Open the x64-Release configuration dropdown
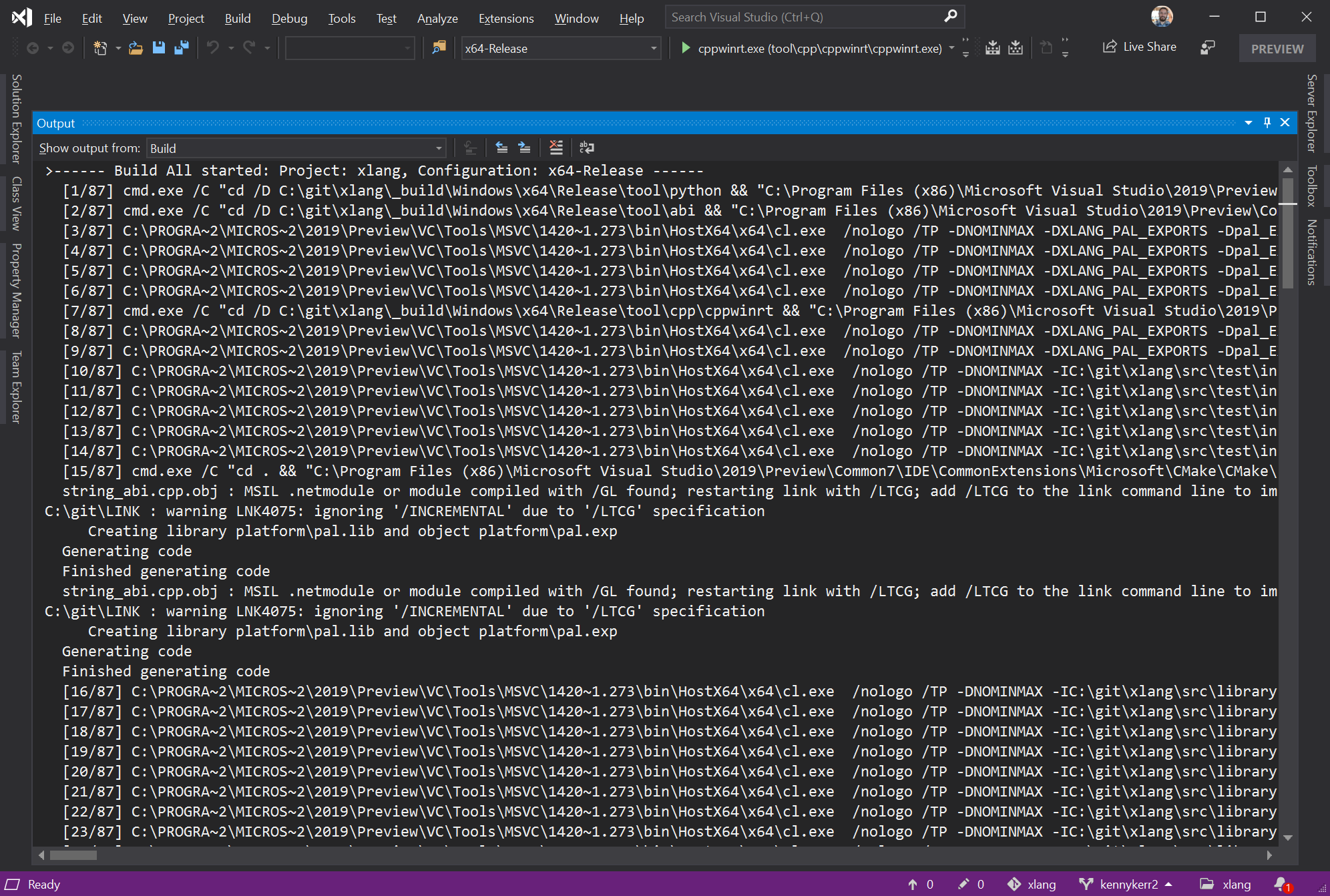Image resolution: width=1330 pixels, height=896 pixels. click(x=560, y=48)
